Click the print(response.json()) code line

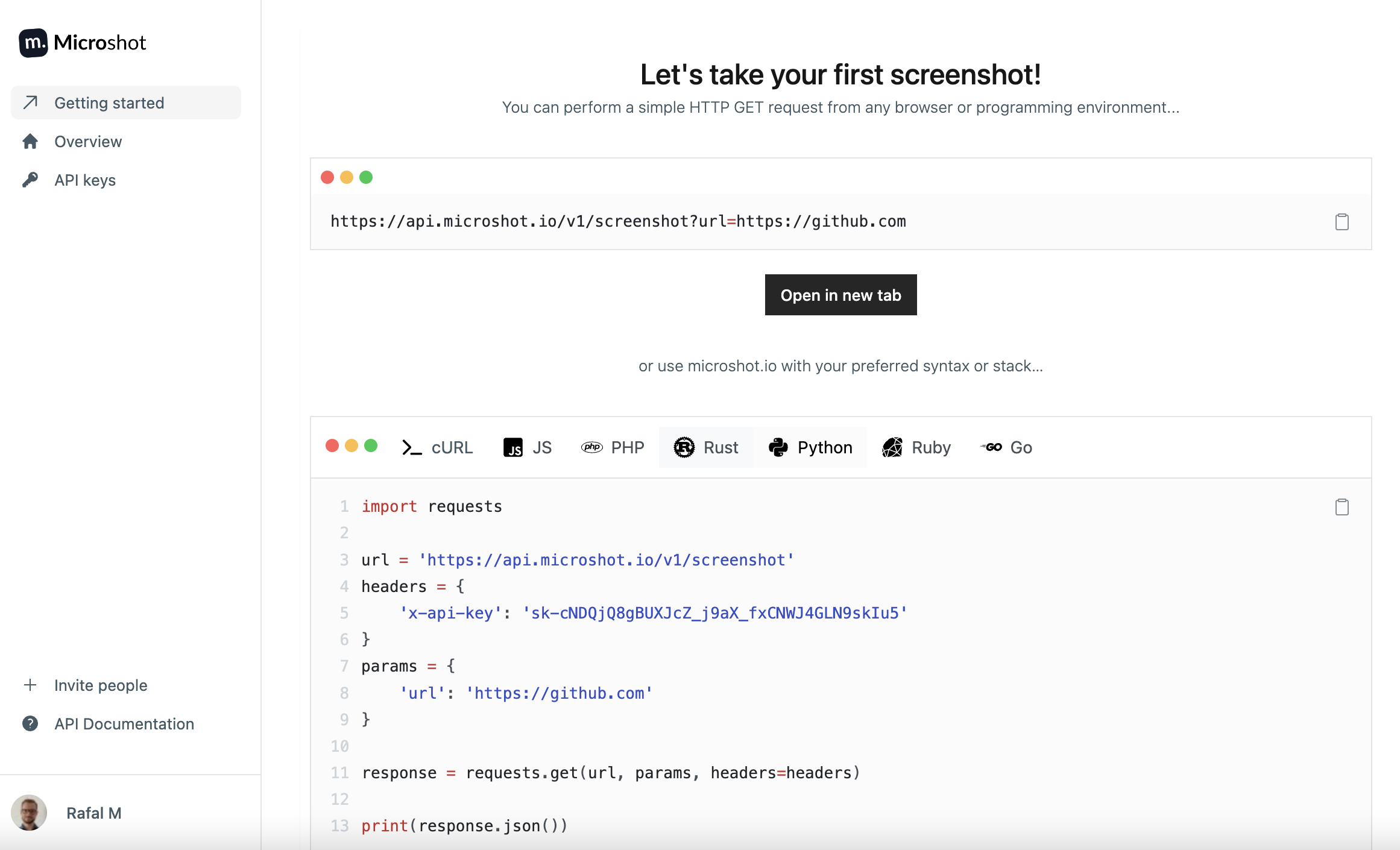point(465,826)
